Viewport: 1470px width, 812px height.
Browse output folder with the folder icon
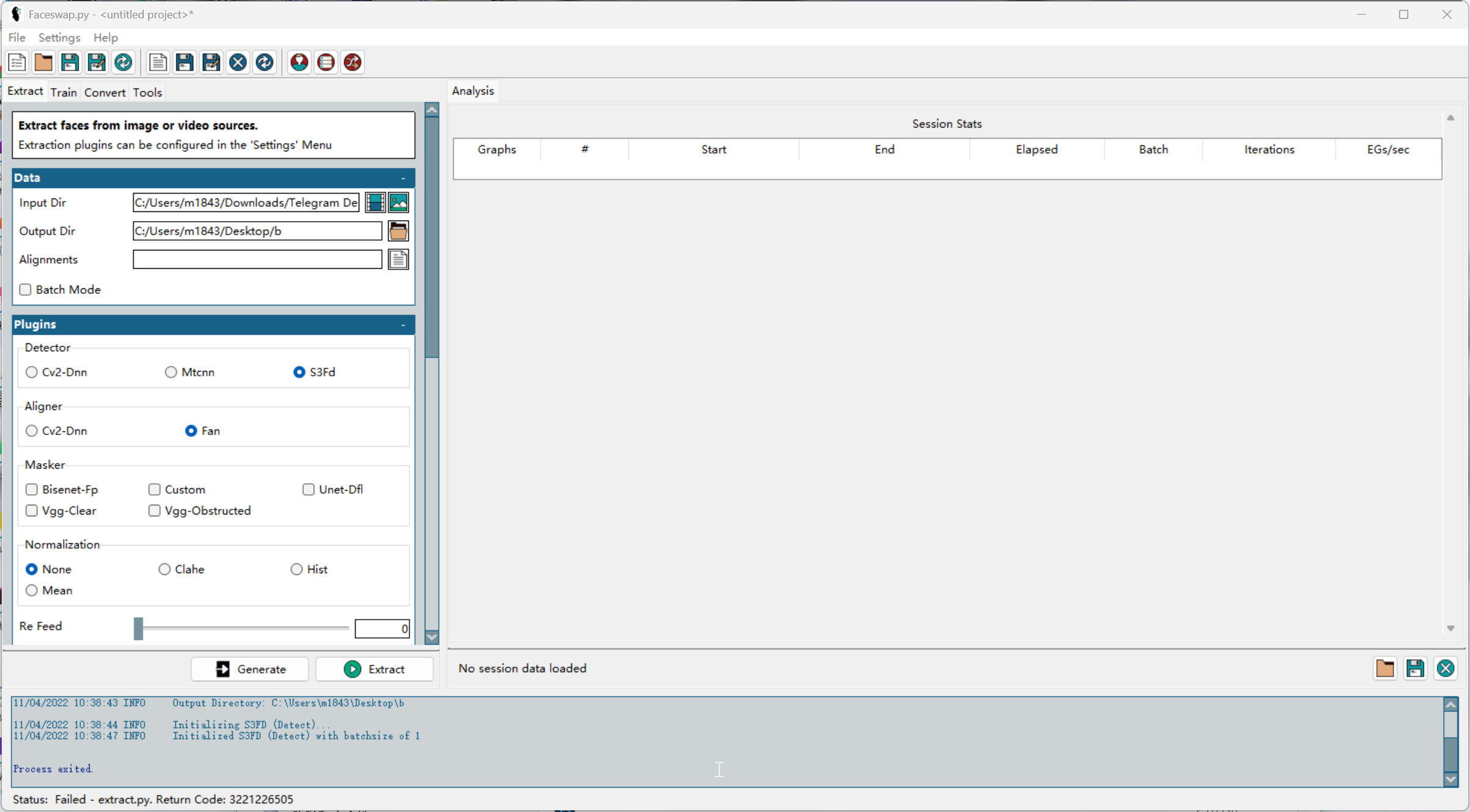tap(398, 231)
